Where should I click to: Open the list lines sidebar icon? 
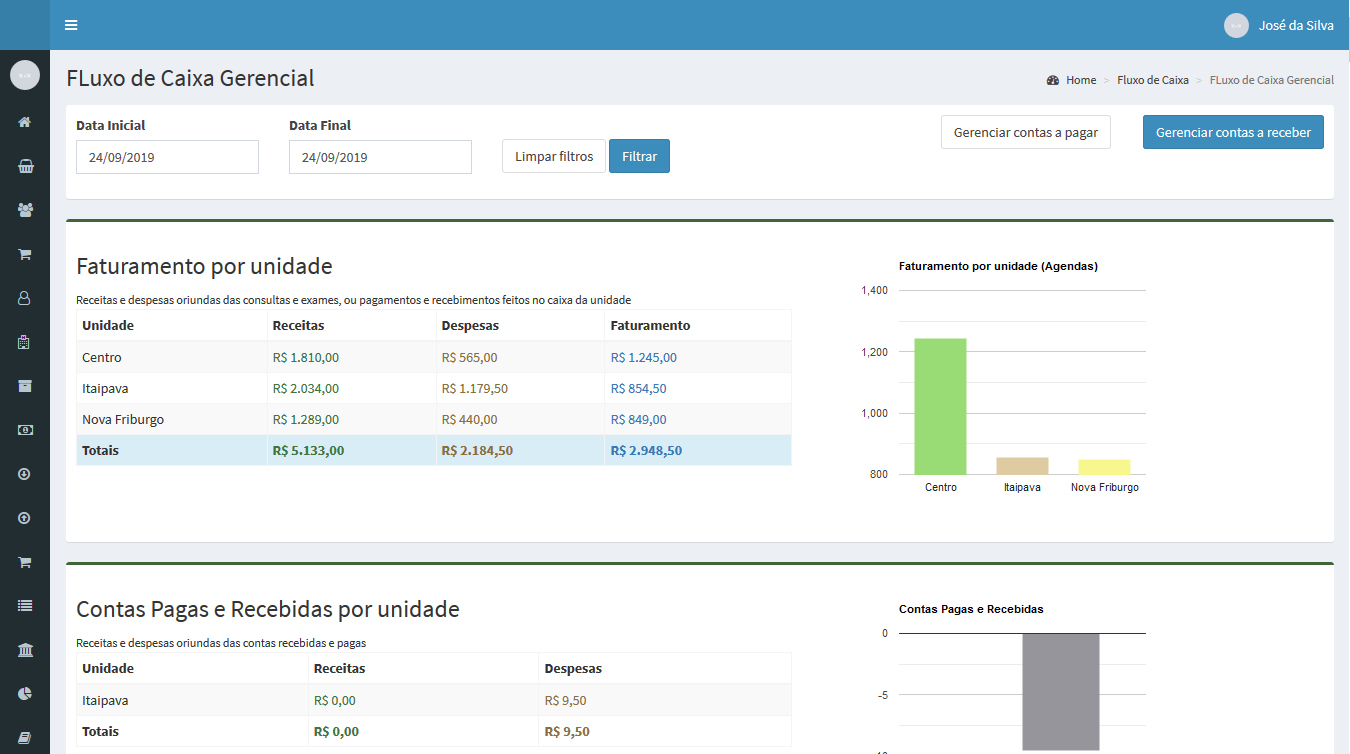click(x=25, y=606)
